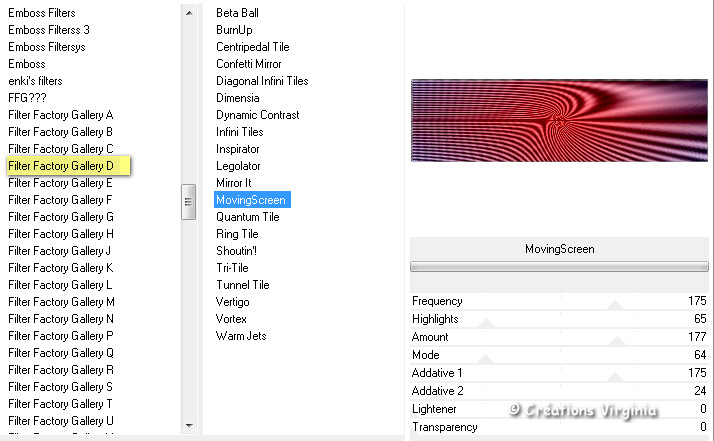Open Filter Factory Gallery S
The width and height of the screenshot is (714, 441).
60,387
